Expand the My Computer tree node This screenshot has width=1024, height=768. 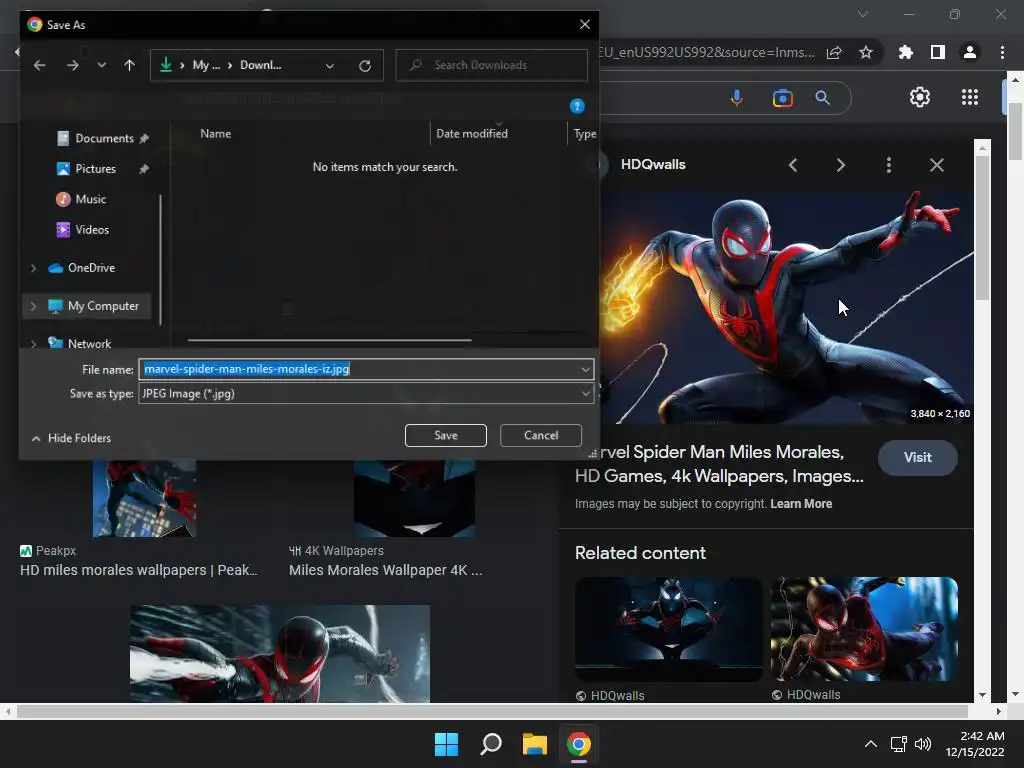[33, 306]
